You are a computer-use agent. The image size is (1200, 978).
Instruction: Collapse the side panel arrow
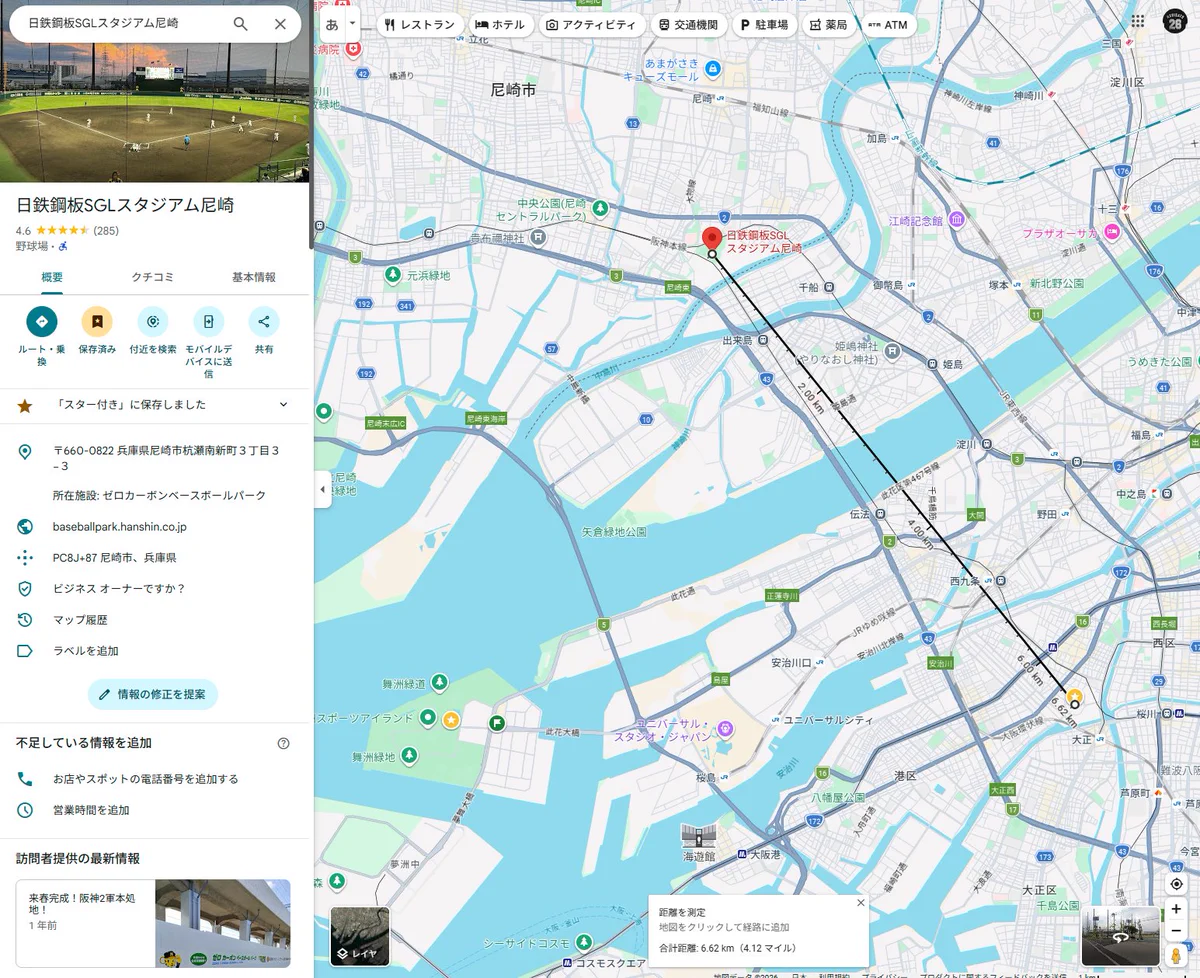point(322,489)
